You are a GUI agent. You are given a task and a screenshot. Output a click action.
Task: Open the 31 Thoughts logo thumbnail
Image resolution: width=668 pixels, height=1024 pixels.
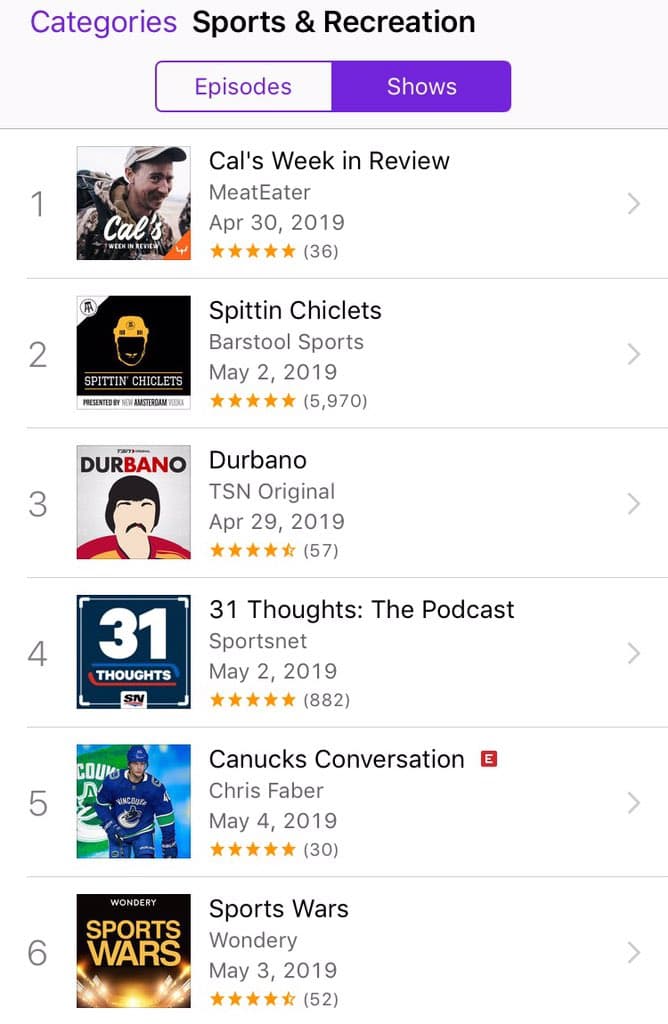point(133,652)
